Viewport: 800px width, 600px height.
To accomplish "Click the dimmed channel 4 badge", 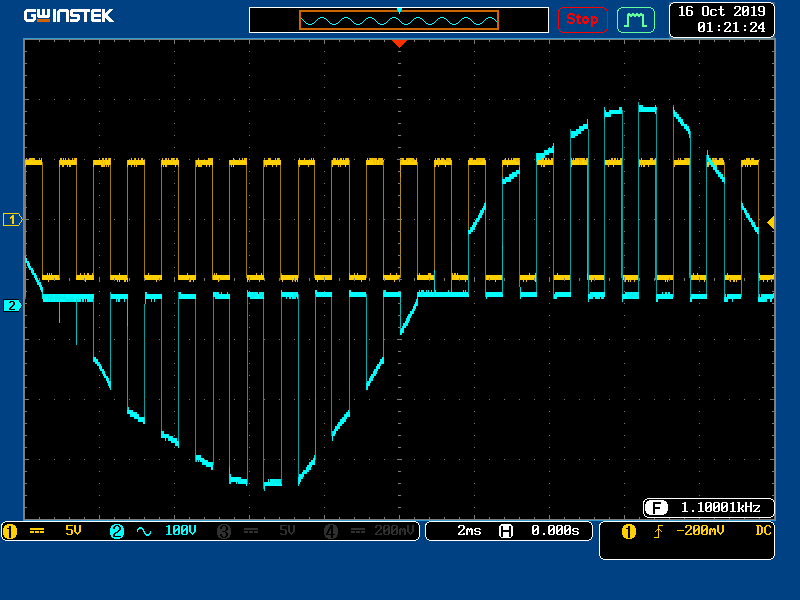I will [331, 531].
